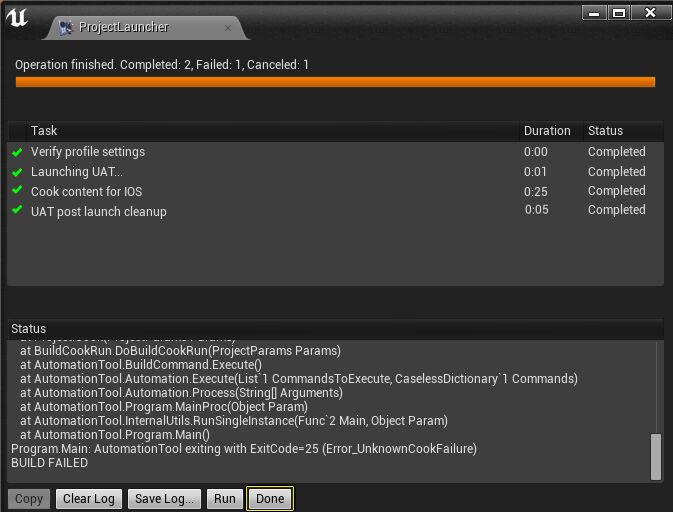The width and height of the screenshot is (673, 512).
Task: Select the Automation.Process log line
Action: click(x=181, y=393)
